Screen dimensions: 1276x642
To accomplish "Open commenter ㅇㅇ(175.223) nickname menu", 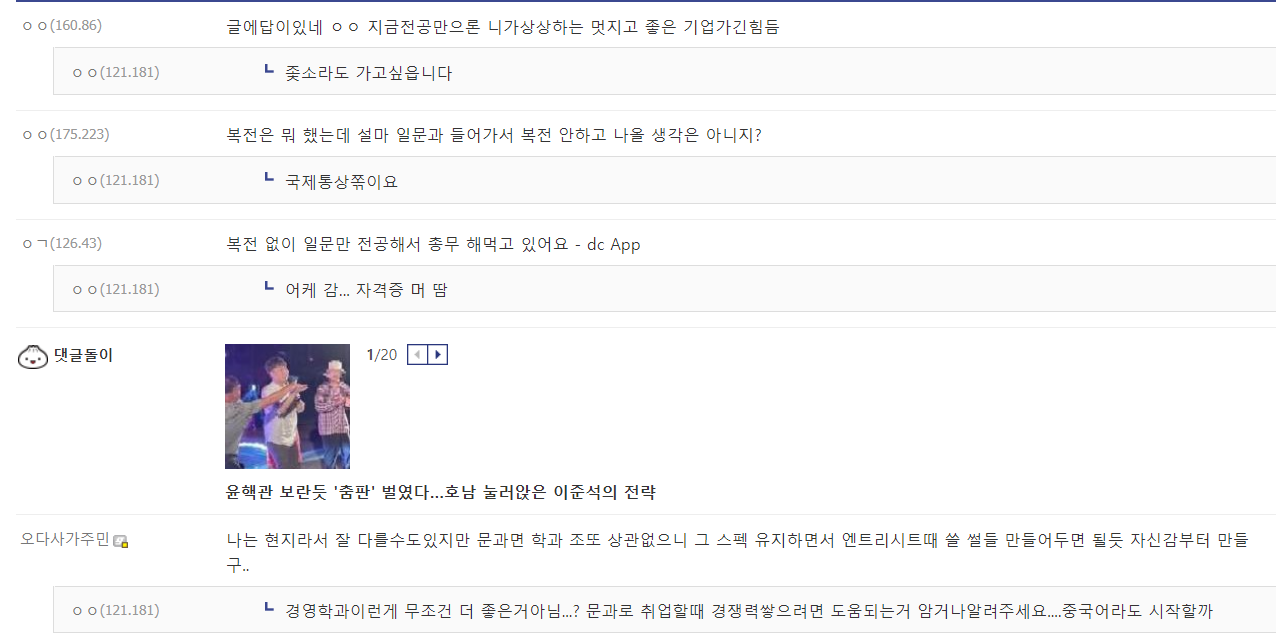I will coord(66,134).
